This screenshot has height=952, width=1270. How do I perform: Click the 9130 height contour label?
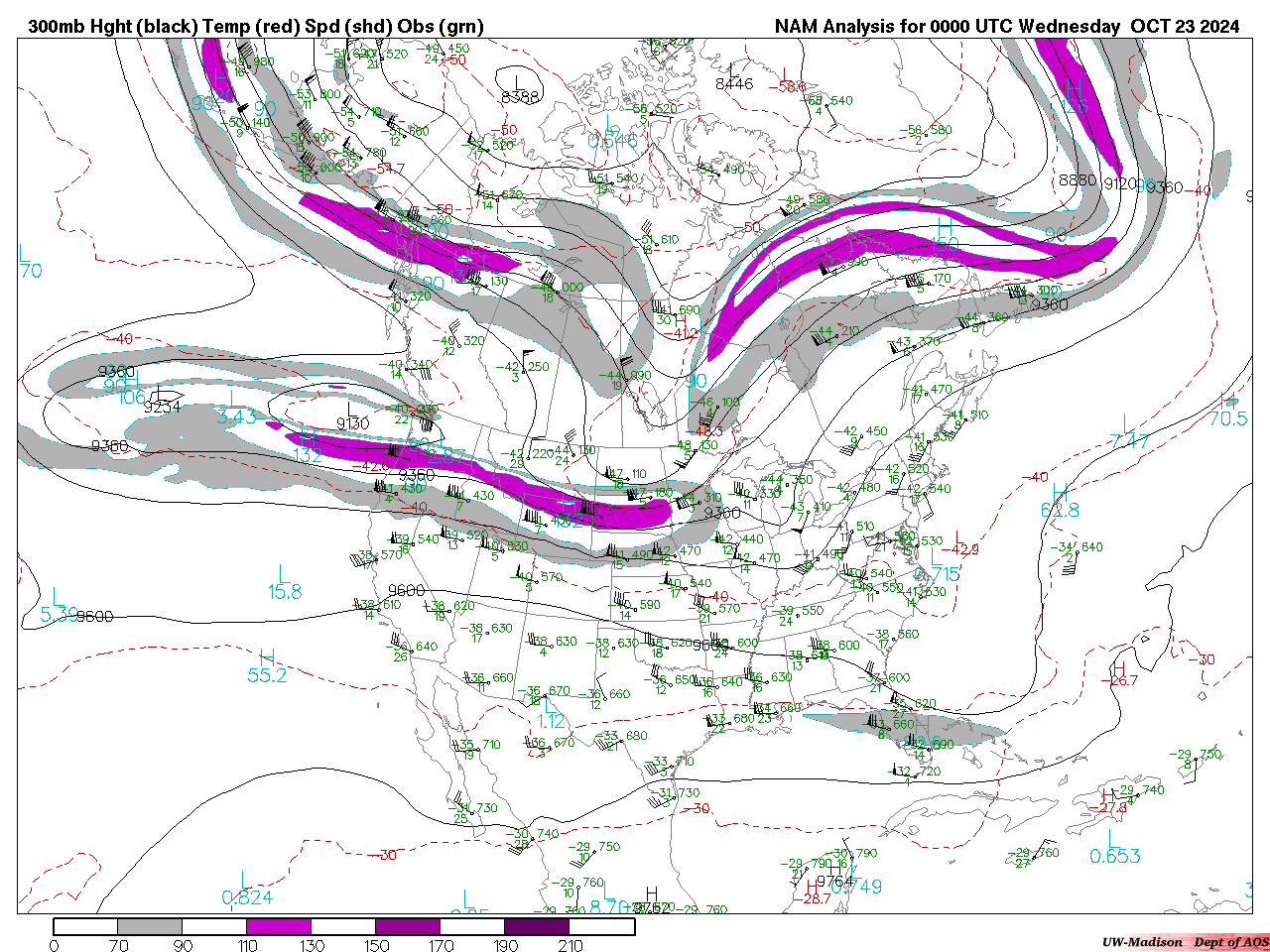pyautogui.click(x=352, y=423)
